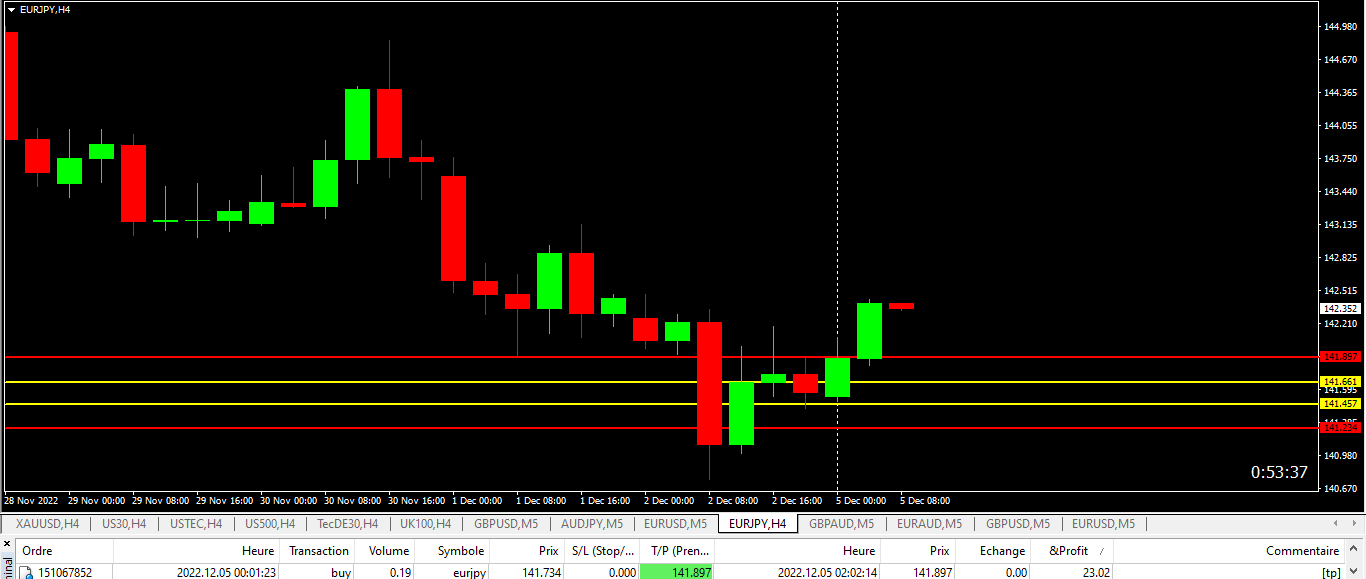Screen dimensions: 1366x579
Task: Click the 0.19 volume cell
Action: pyautogui.click(x=400, y=573)
